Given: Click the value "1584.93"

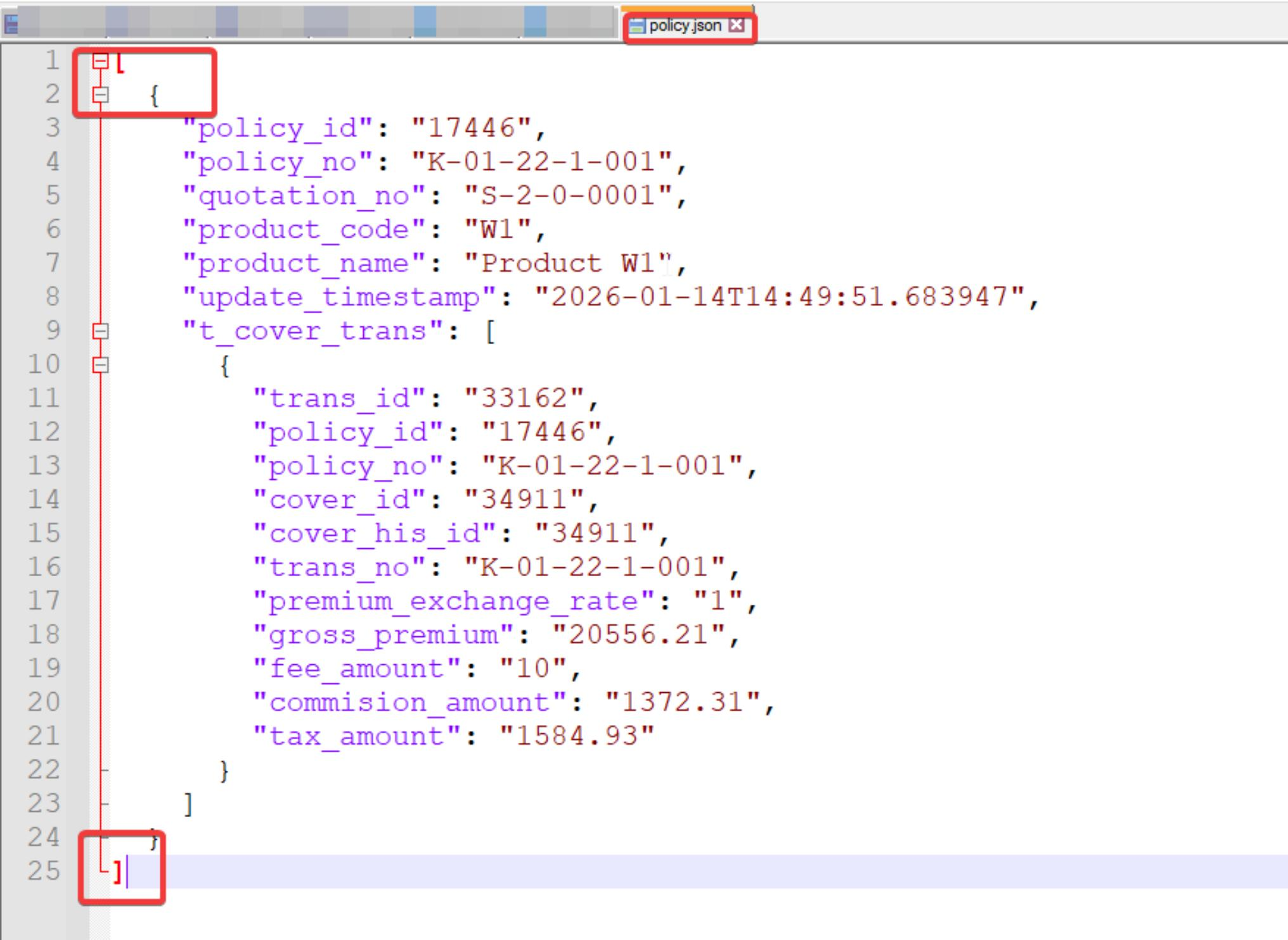Looking at the screenshot, I should click(577, 736).
